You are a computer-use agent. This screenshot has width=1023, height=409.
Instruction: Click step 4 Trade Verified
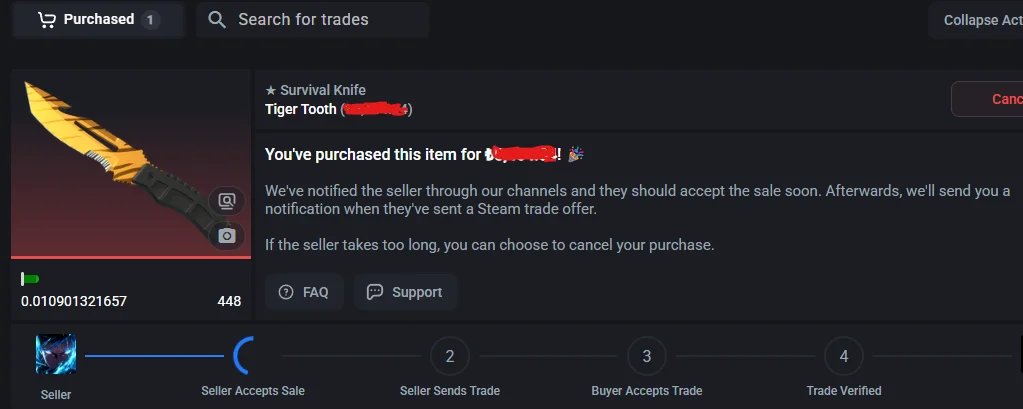pyautogui.click(x=844, y=356)
